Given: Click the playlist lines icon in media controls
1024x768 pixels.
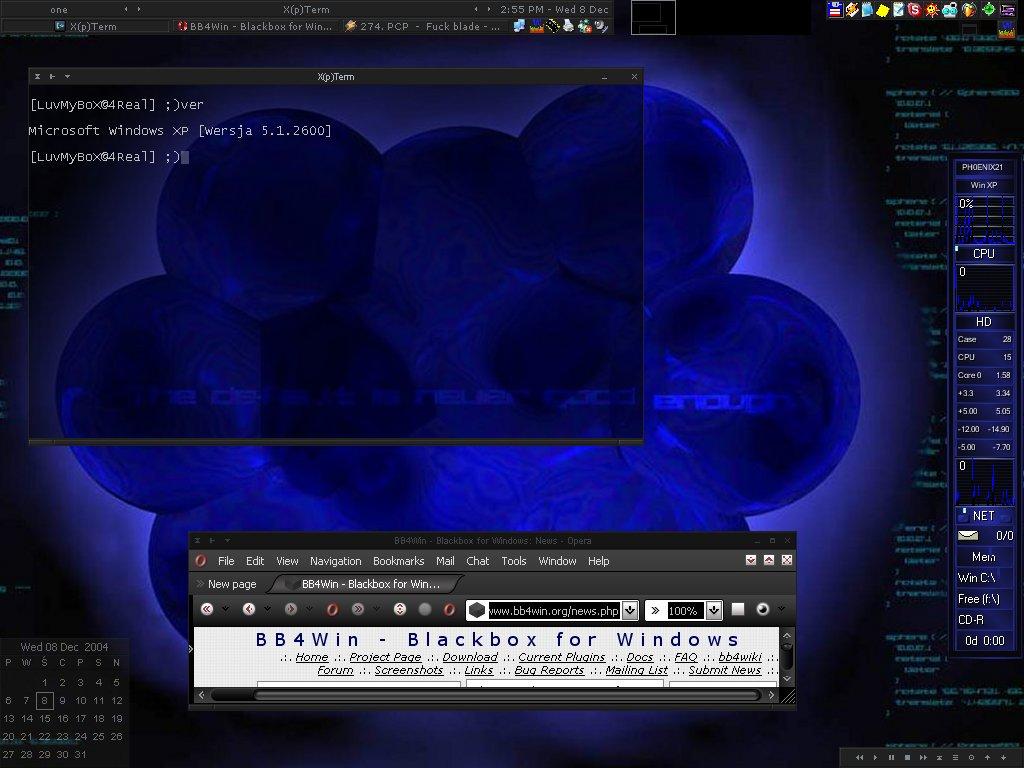Looking at the screenshot, I should [x=955, y=758].
